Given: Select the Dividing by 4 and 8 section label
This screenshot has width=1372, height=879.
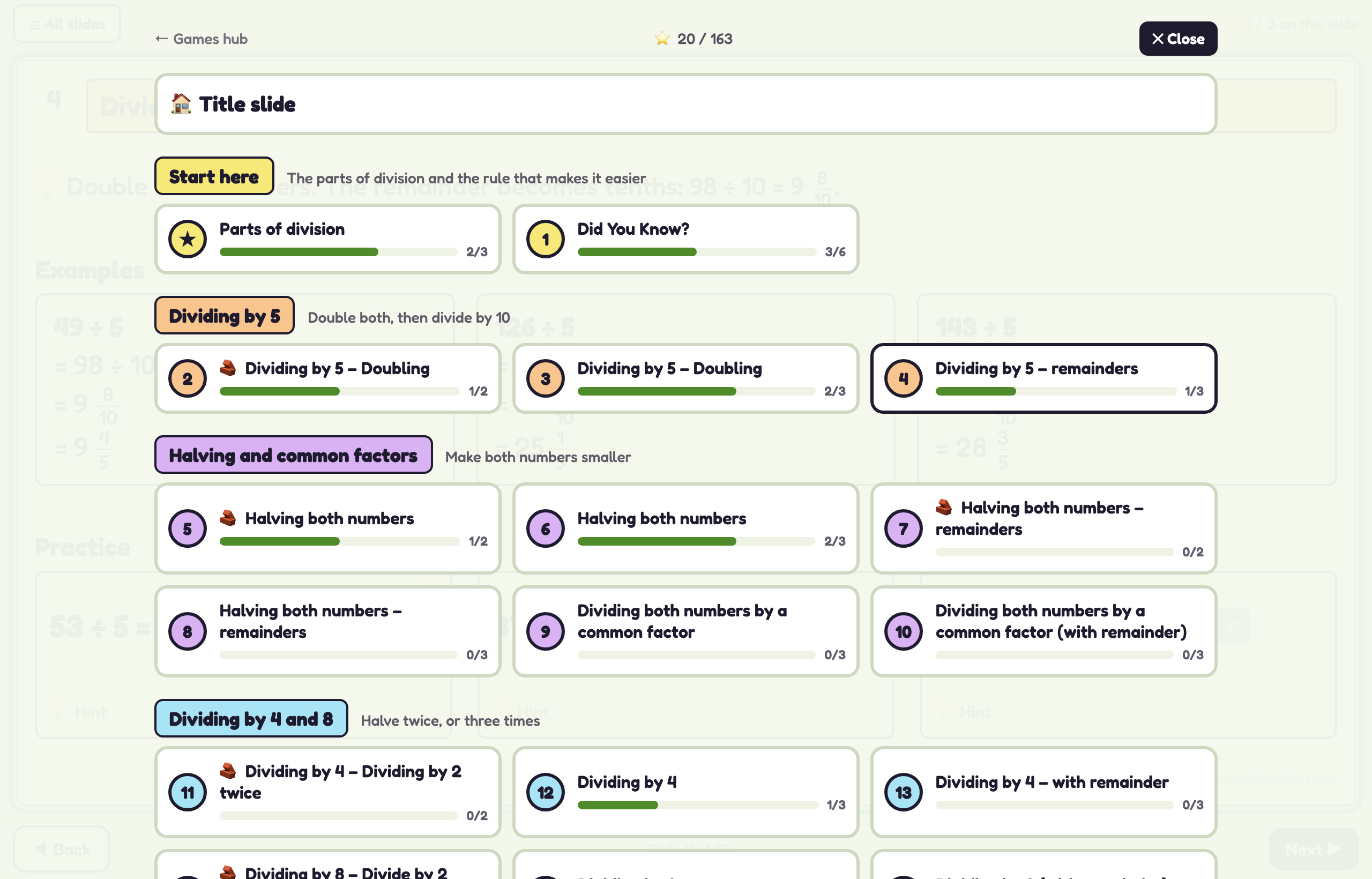Looking at the screenshot, I should 251,719.
